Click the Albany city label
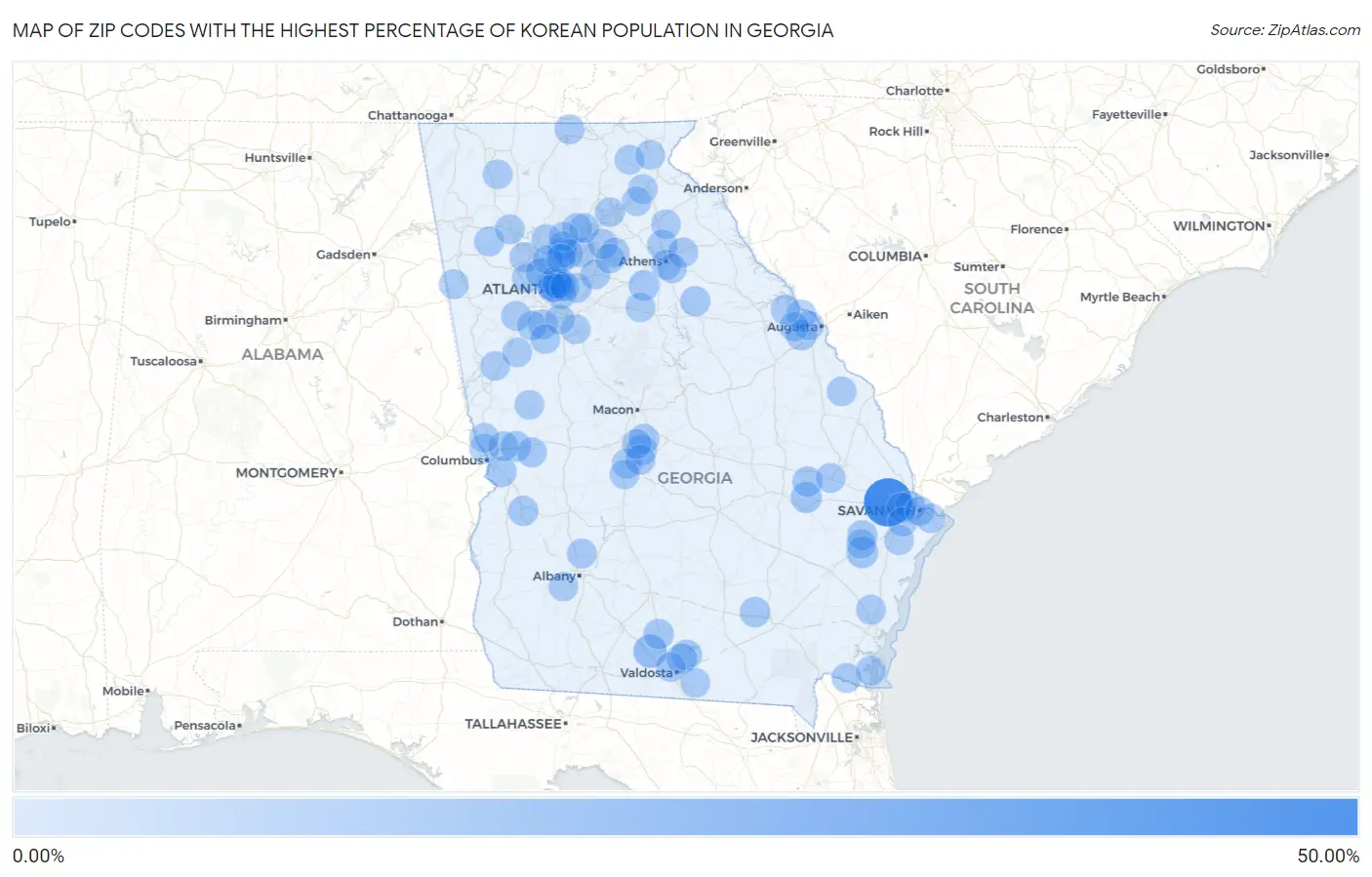Viewport: 1372px width, 877px height. [554, 576]
